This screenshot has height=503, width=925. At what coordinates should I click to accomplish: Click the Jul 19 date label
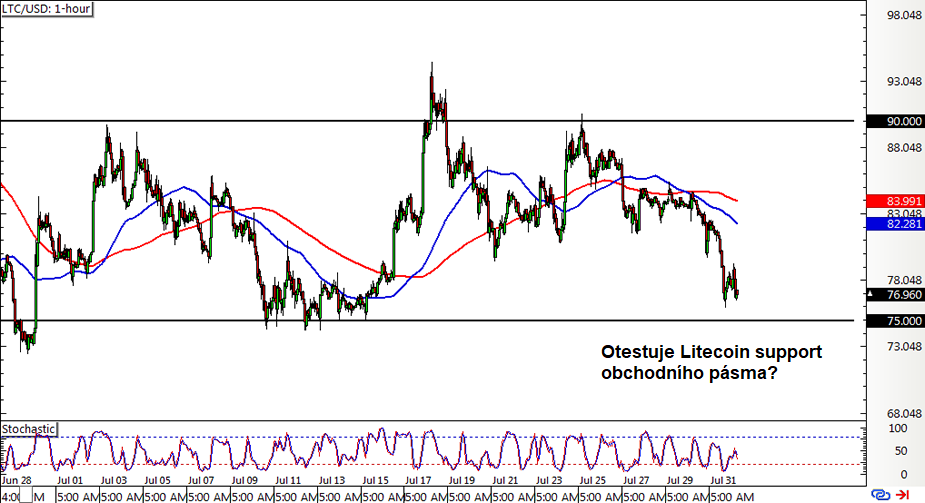(462, 481)
